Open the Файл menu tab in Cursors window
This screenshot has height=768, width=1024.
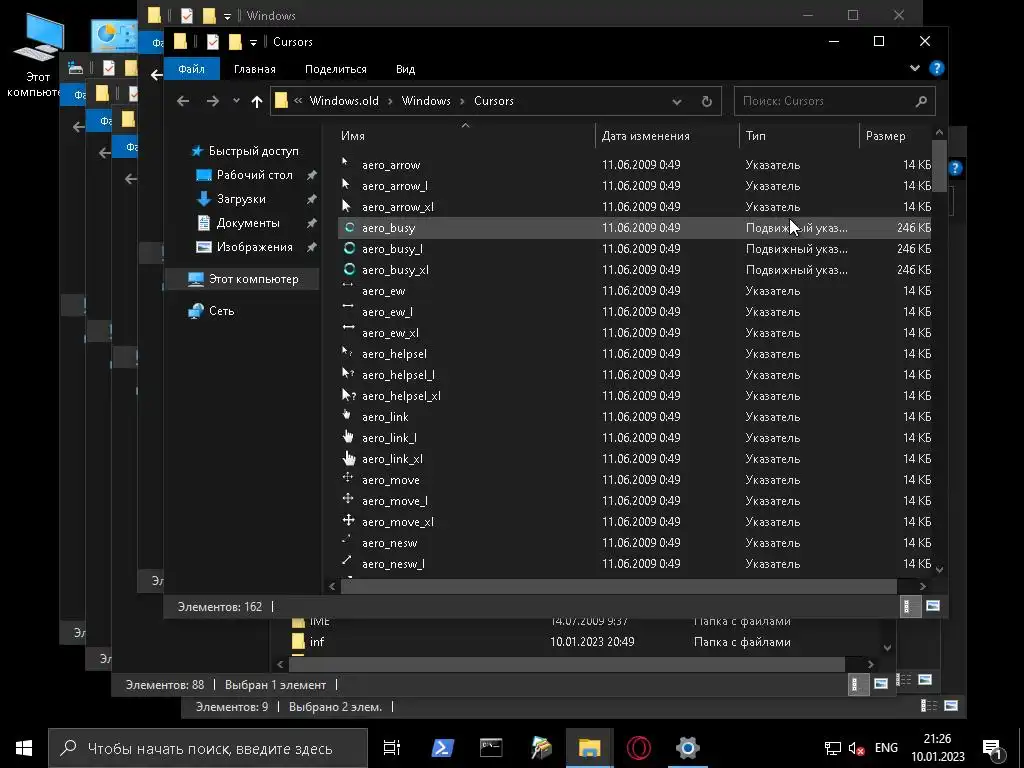[x=191, y=69]
